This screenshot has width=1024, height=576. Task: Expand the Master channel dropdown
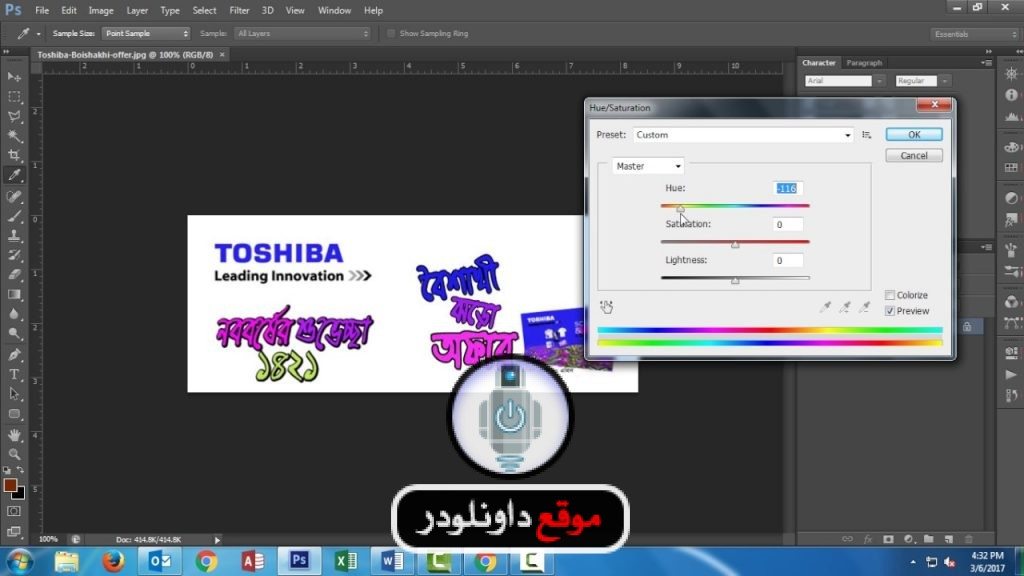648,166
